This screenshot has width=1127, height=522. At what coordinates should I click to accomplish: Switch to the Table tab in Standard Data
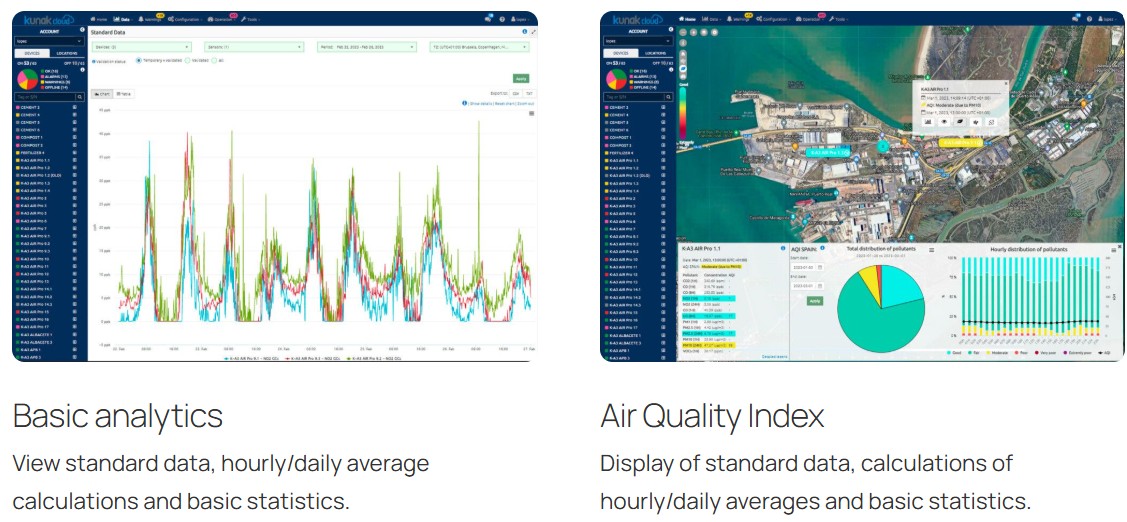124,93
